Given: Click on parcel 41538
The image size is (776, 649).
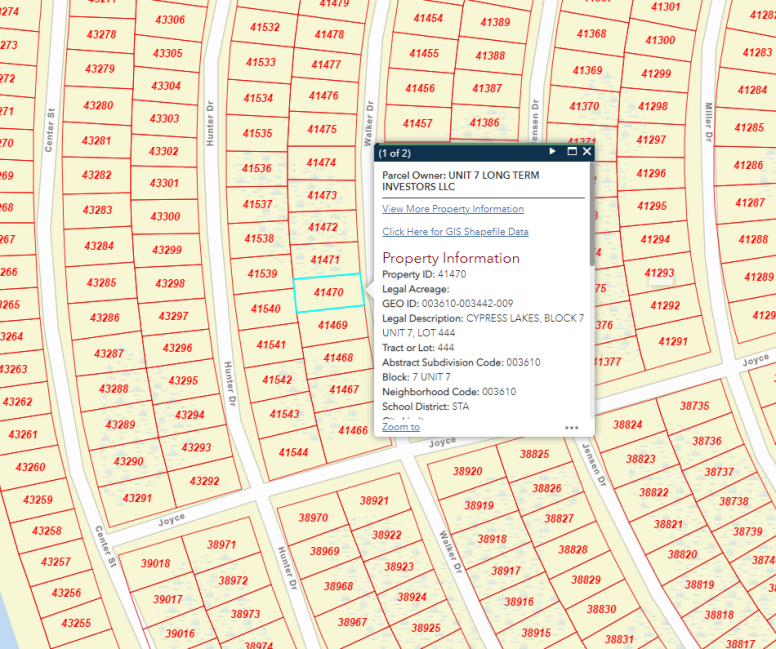Looking at the screenshot, I should coord(259,239).
